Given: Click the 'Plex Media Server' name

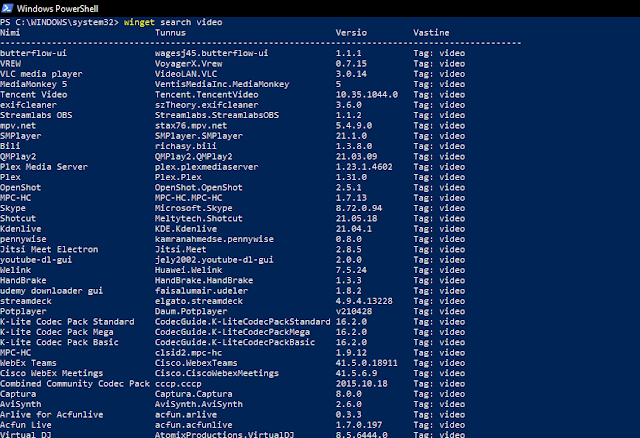Looking at the screenshot, I should (x=44, y=167).
